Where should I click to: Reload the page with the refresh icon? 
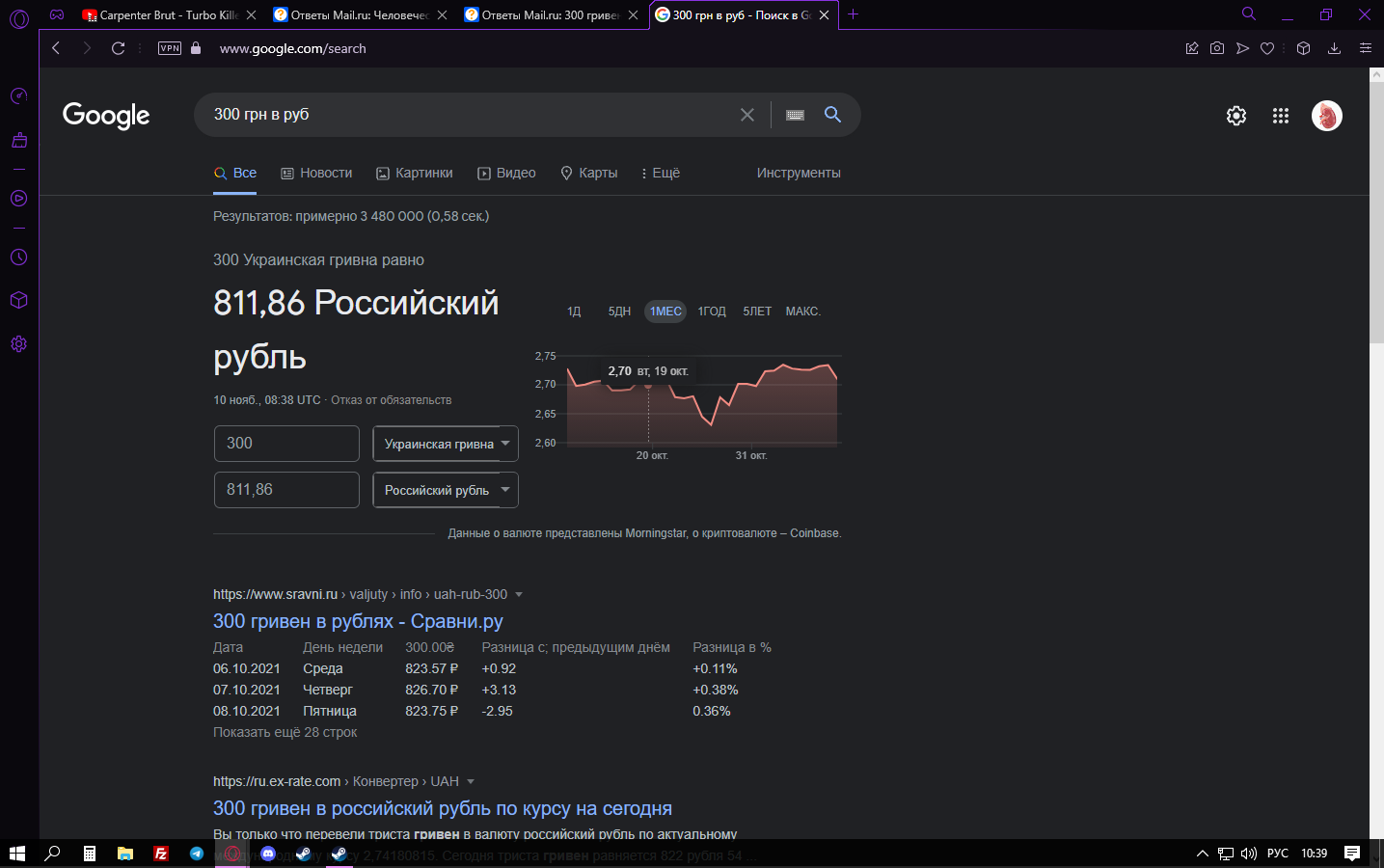118,48
